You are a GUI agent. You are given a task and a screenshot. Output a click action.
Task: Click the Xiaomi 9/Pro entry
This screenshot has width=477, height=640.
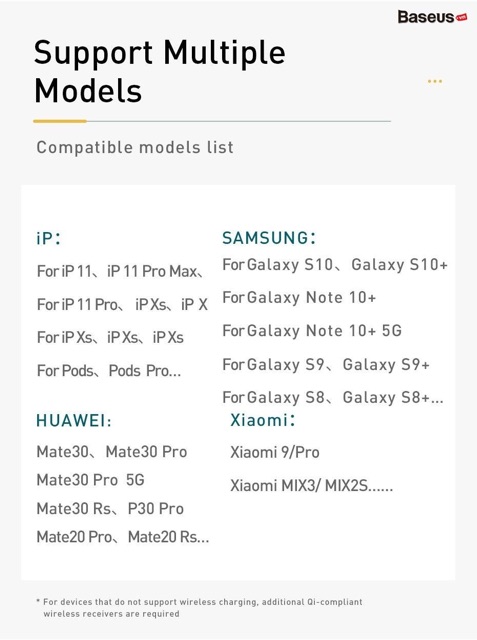[x=275, y=452]
